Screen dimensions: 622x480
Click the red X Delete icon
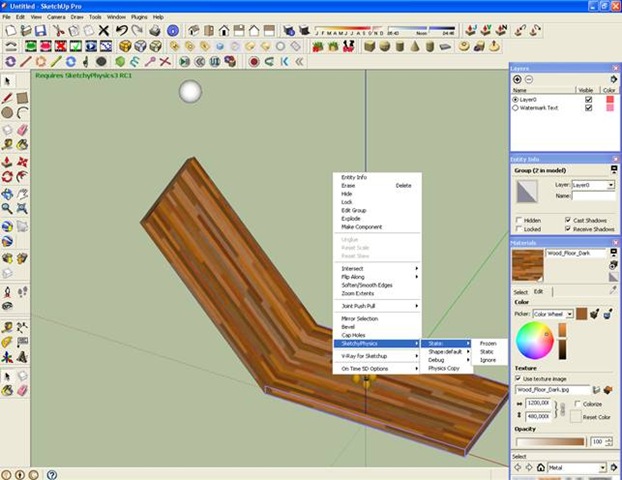tap(105, 31)
